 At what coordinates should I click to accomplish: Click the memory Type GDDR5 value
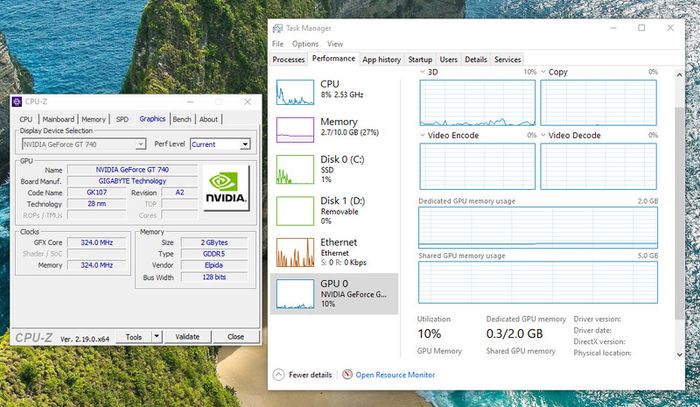214,253
